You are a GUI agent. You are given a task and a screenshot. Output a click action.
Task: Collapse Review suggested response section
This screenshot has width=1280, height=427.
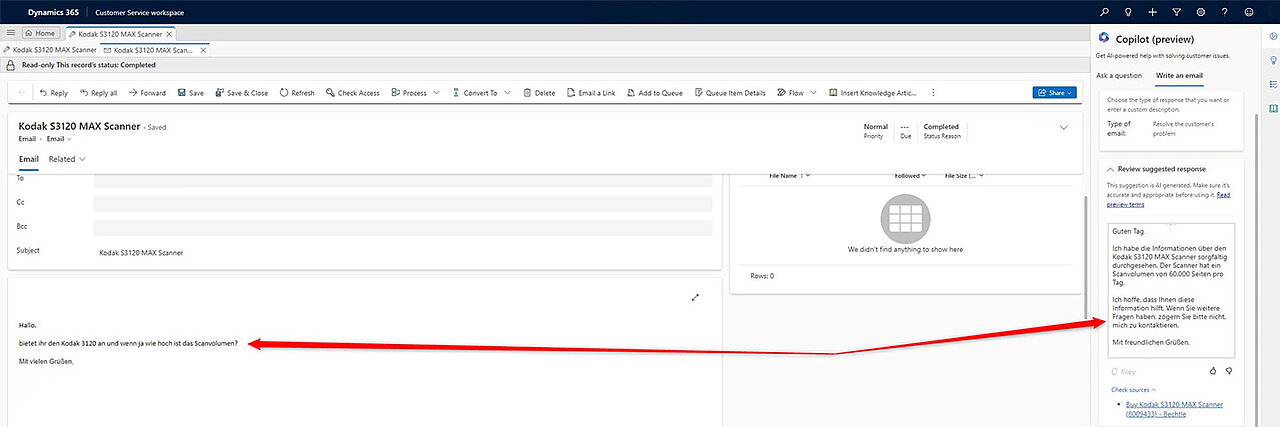[1110, 170]
